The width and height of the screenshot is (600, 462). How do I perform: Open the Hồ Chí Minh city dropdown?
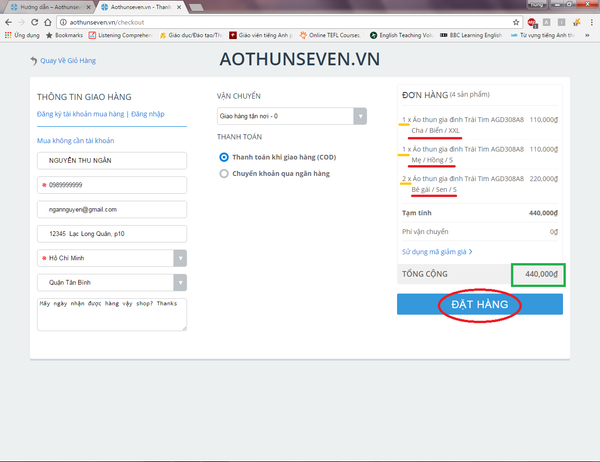pos(112,258)
